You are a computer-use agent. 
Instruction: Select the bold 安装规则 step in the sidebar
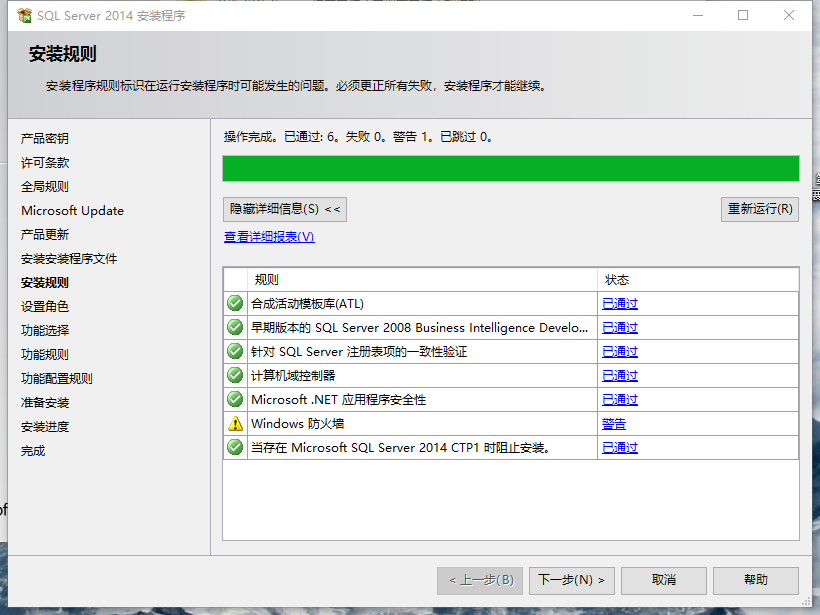(x=45, y=283)
